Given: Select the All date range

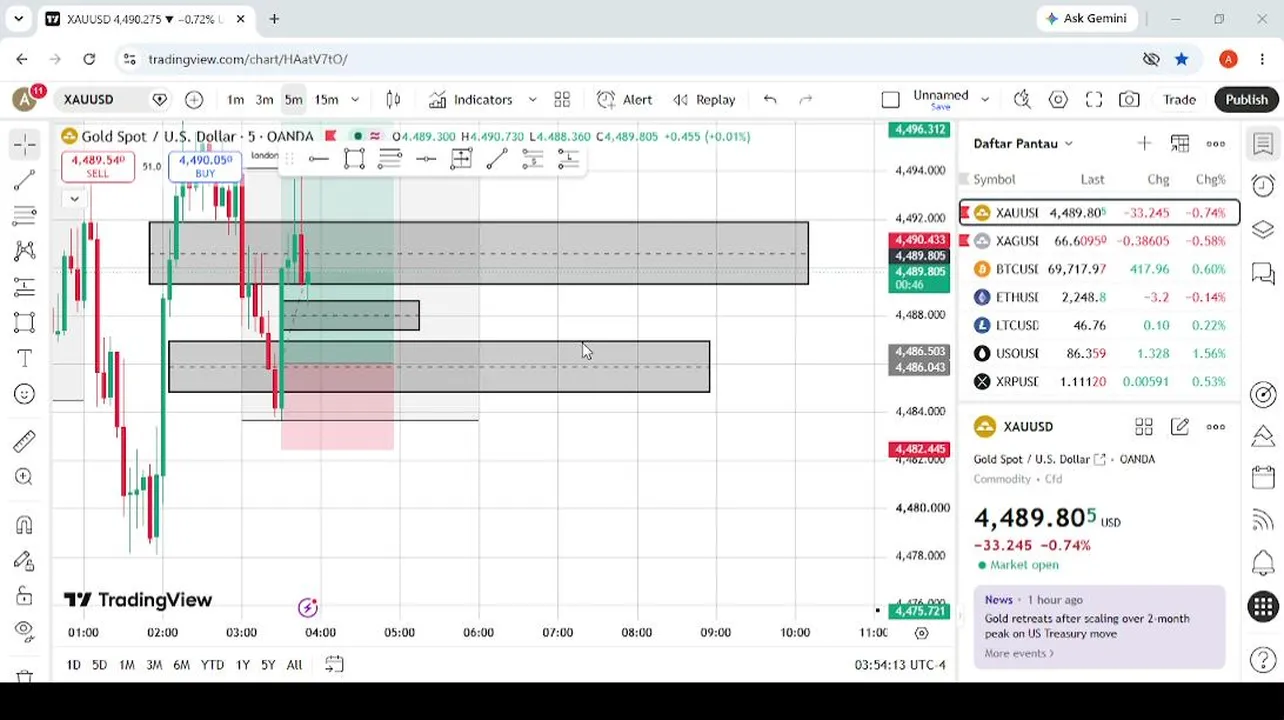Looking at the screenshot, I should pyautogui.click(x=294, y=664).
